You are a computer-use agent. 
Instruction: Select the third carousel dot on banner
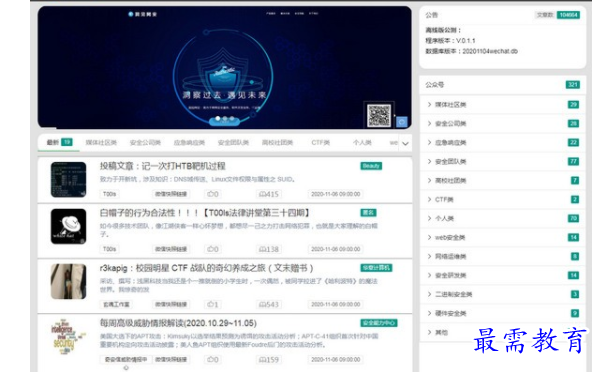click(232, 119)
